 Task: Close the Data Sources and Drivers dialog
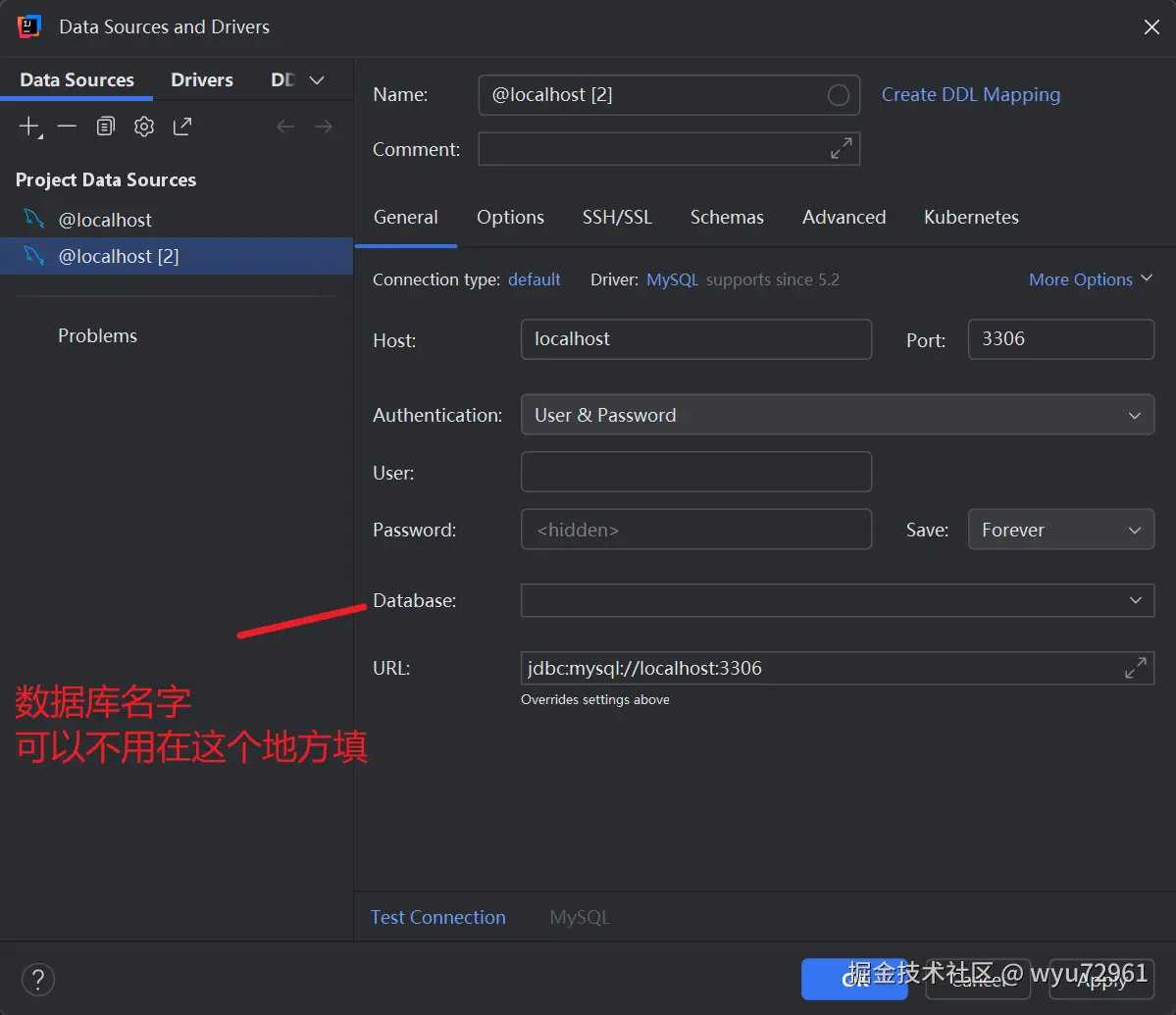pyautogui.click(x=1151, y=27)
